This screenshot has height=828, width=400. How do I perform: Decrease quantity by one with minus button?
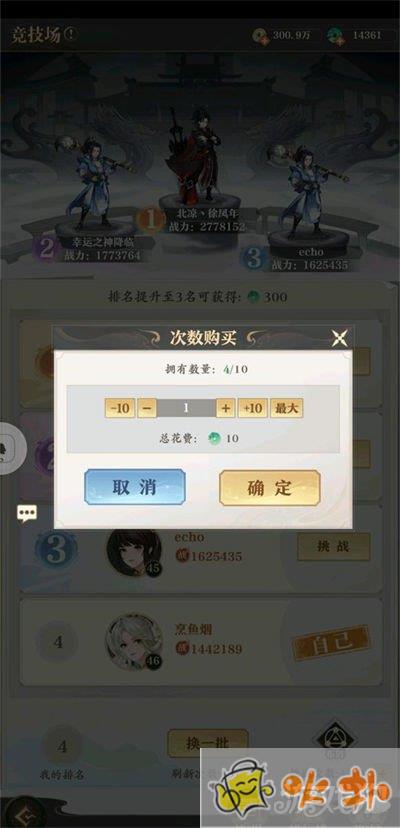coord(147,408)
